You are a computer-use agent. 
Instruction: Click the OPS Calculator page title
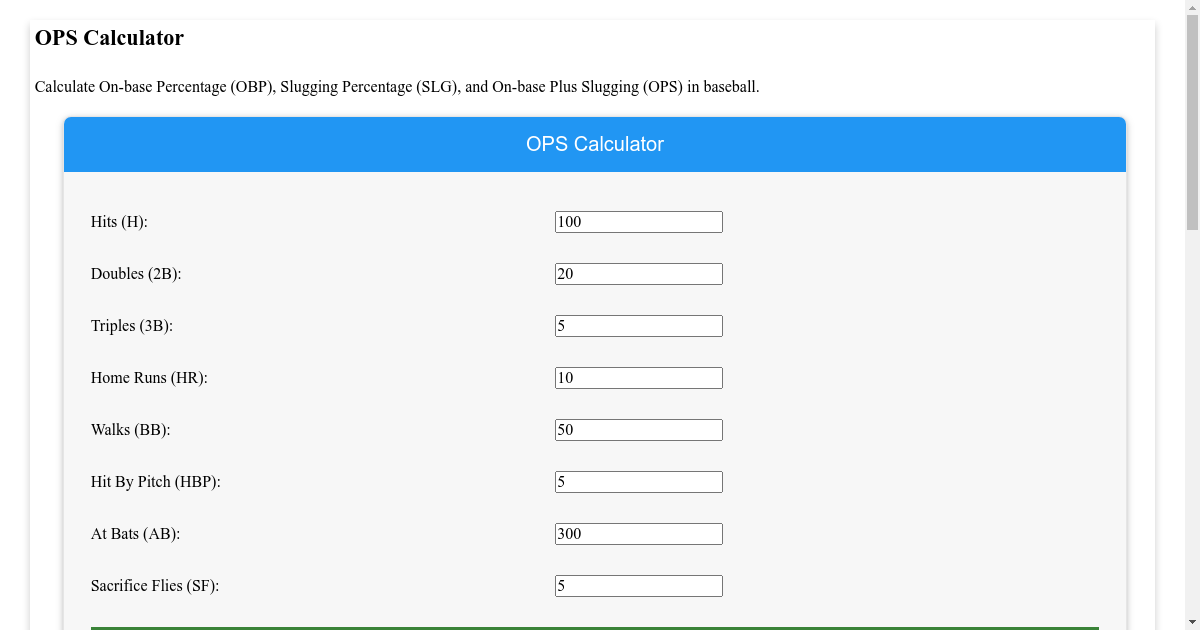(110, 37)
